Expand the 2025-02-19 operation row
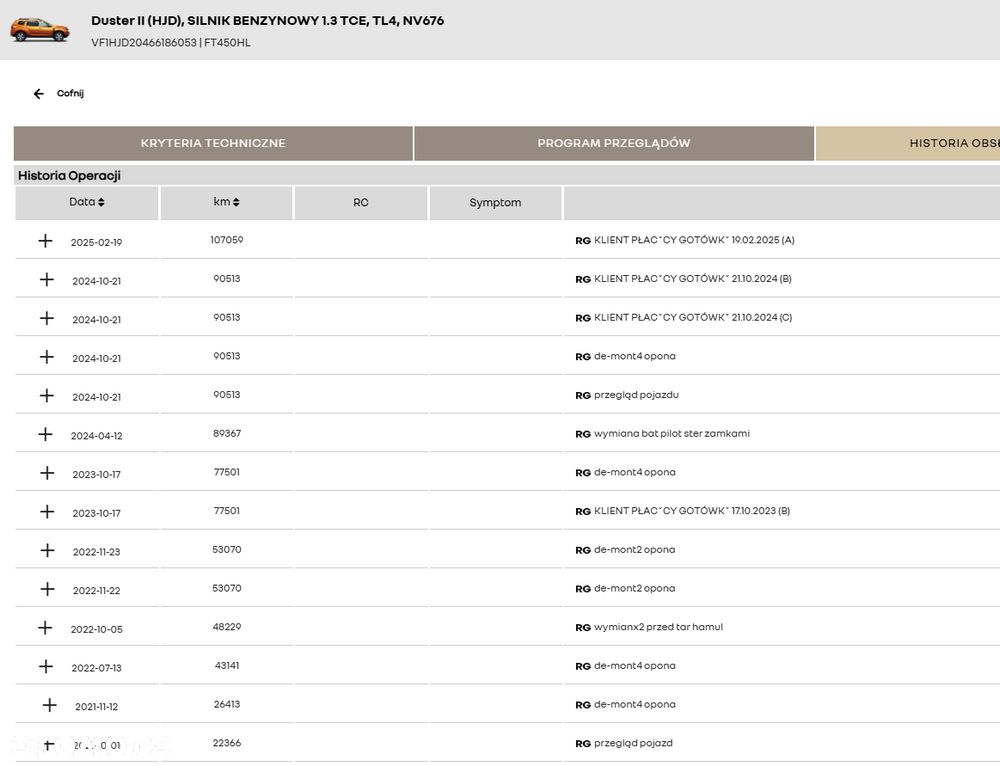The height and width of the screenshot is (766, 1000). (x=45, y=241)
